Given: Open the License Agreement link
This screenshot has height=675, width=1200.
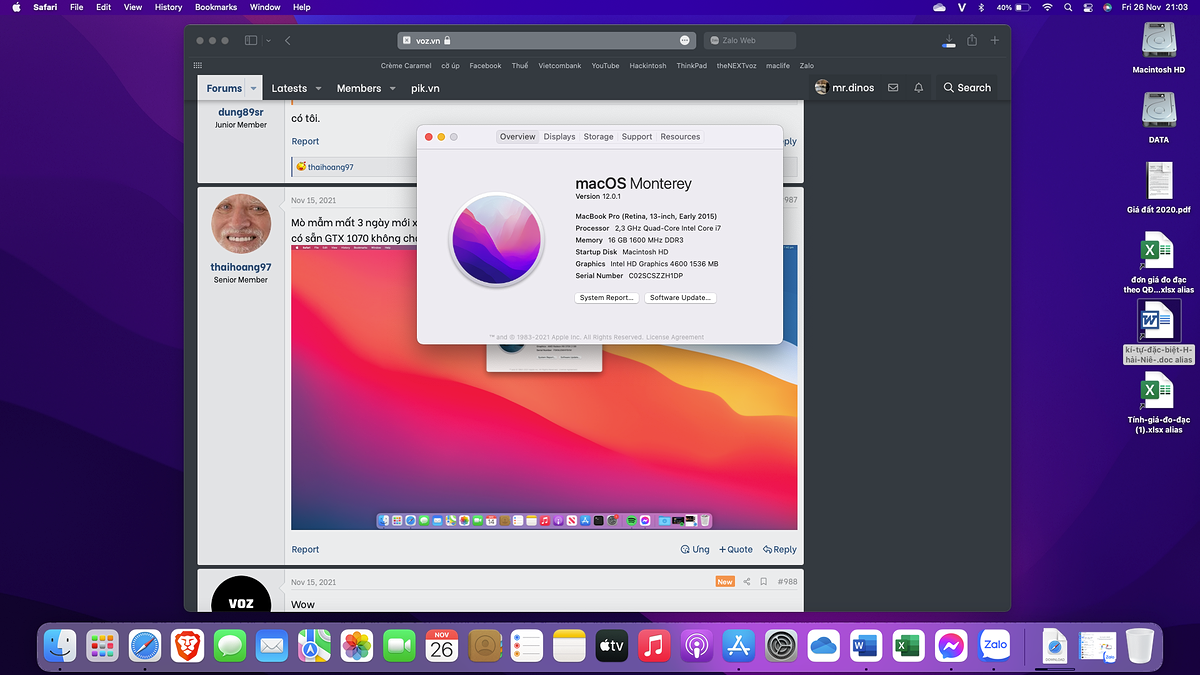Looking at the screenshot, I should [x=675, y=337].
